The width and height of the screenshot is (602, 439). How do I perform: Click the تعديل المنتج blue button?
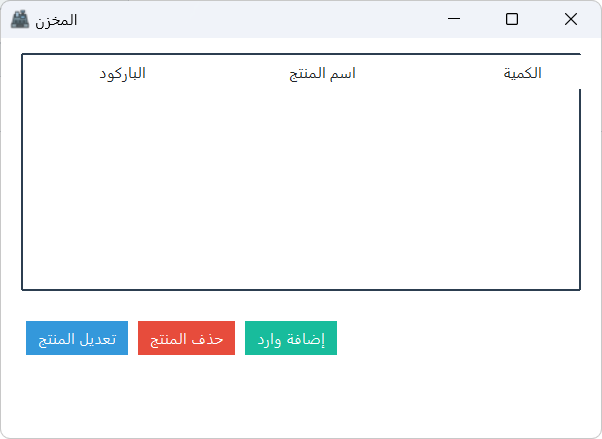coord(77,338)
